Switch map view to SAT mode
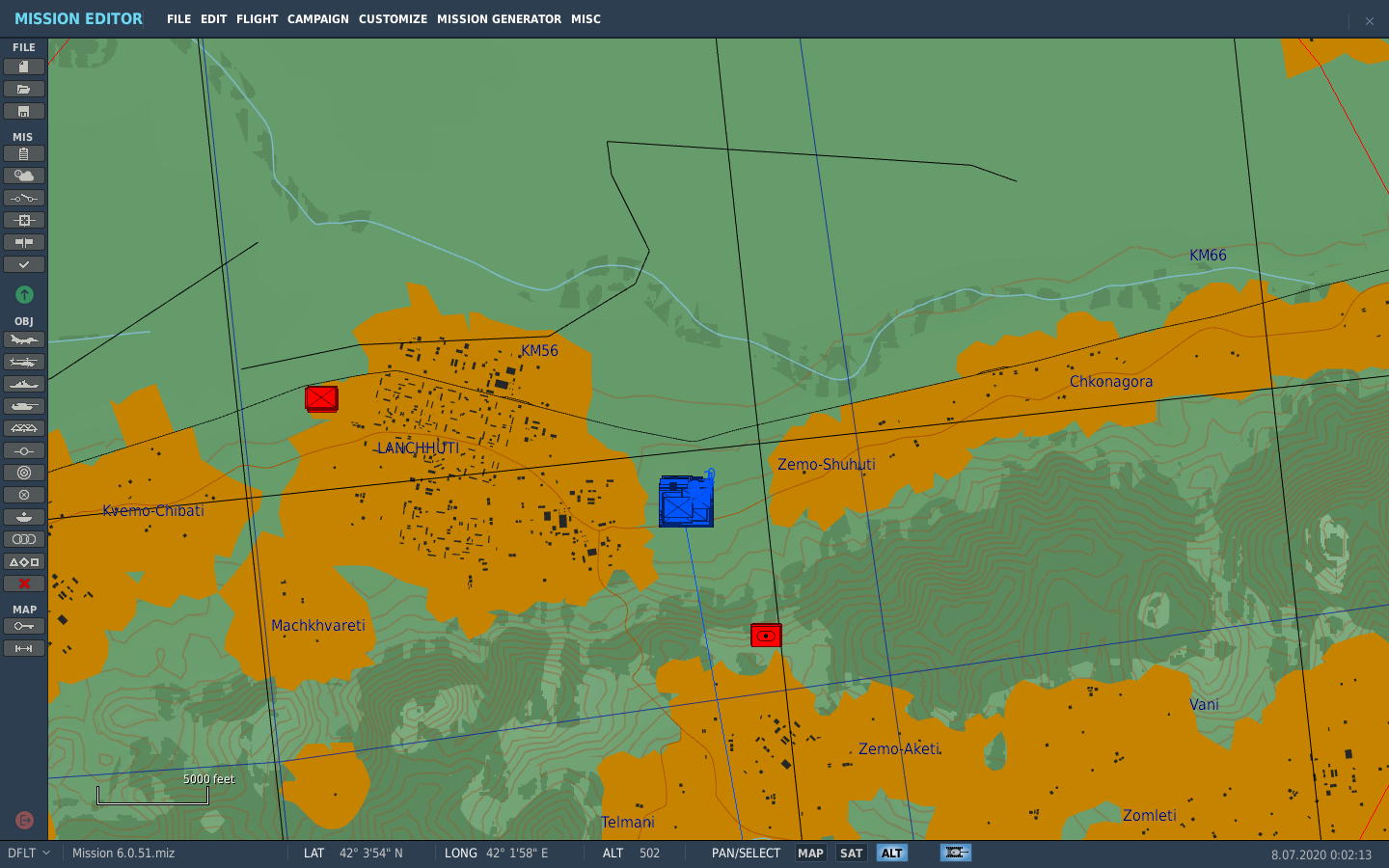Viewport: 1389px width, 868px height. point(851,853)
